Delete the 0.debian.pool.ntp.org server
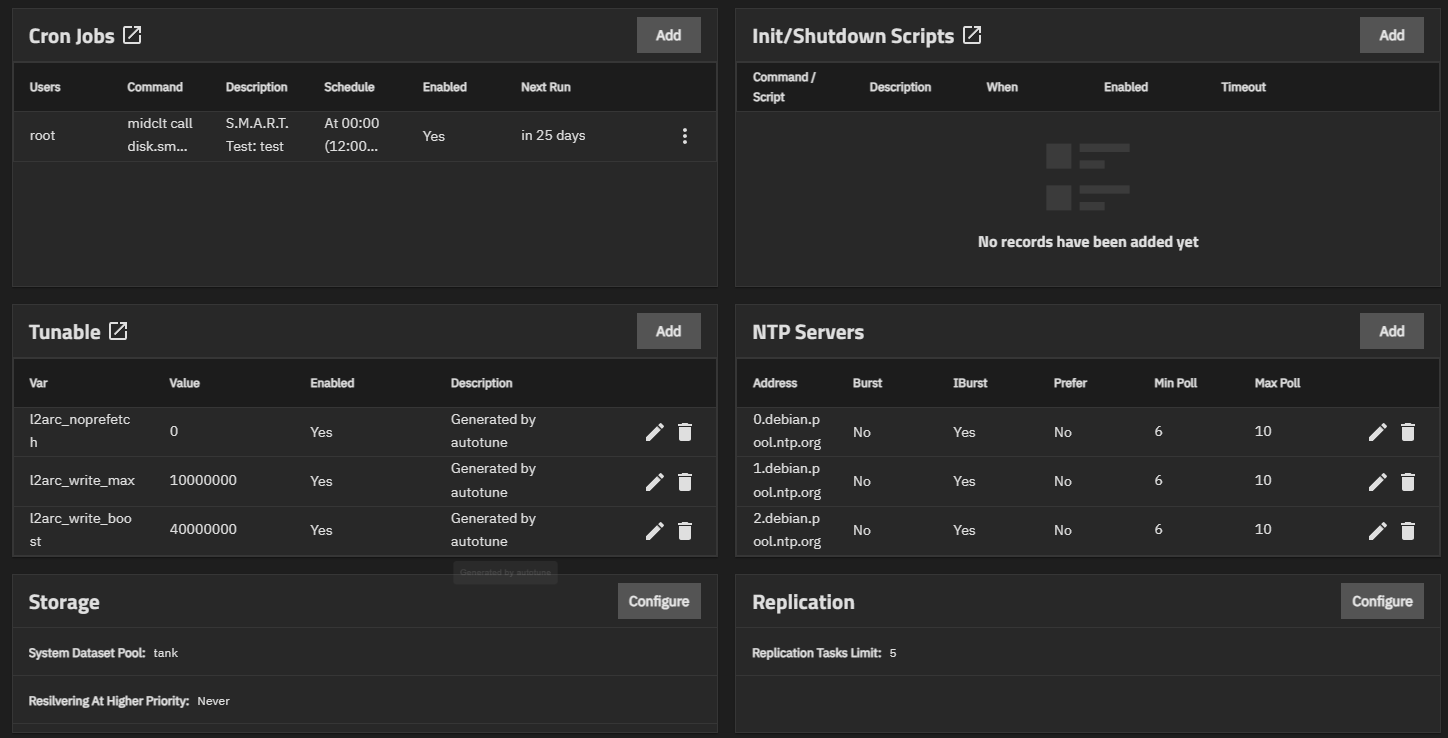Viewport: 1448px width, 738px height. pyautogui.click(x=1408, y=432)
